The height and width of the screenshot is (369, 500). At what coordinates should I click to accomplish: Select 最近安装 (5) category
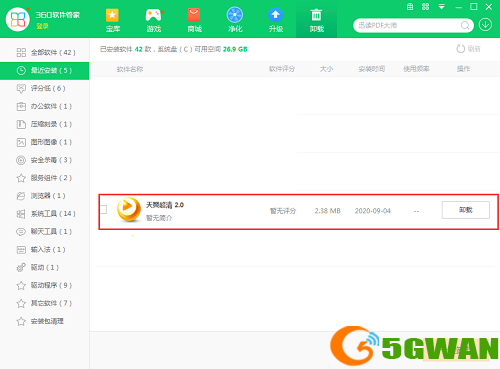tap(45, 70)
